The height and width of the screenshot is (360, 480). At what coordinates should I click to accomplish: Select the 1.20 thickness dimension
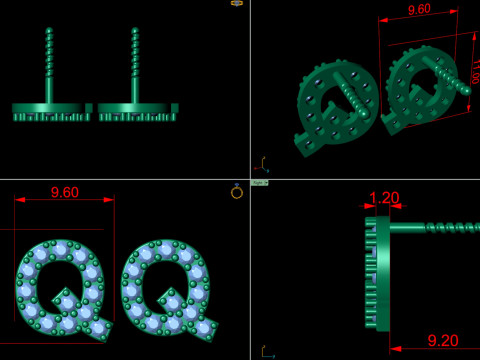(x=384, y=198)
